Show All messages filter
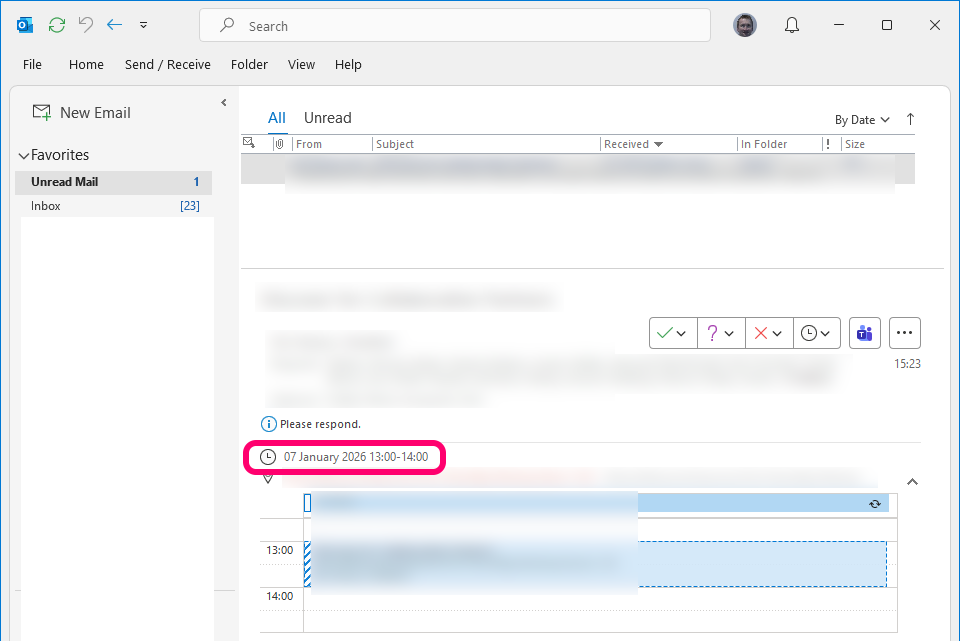The height and width of the screenshot is (641, 960). 277,118
